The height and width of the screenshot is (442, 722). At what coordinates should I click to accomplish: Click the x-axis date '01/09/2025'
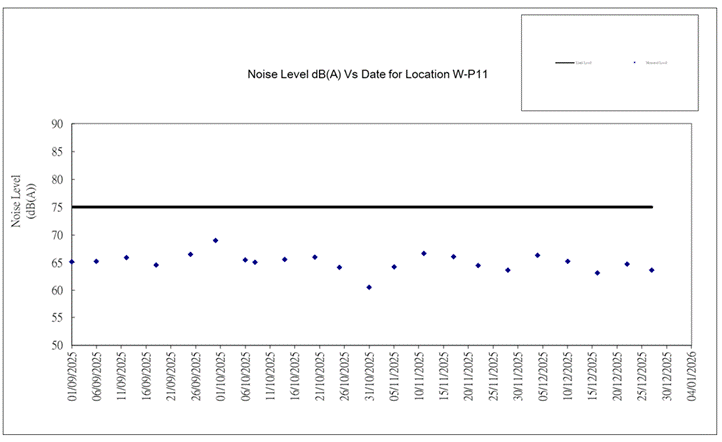[x=72, y=376]
